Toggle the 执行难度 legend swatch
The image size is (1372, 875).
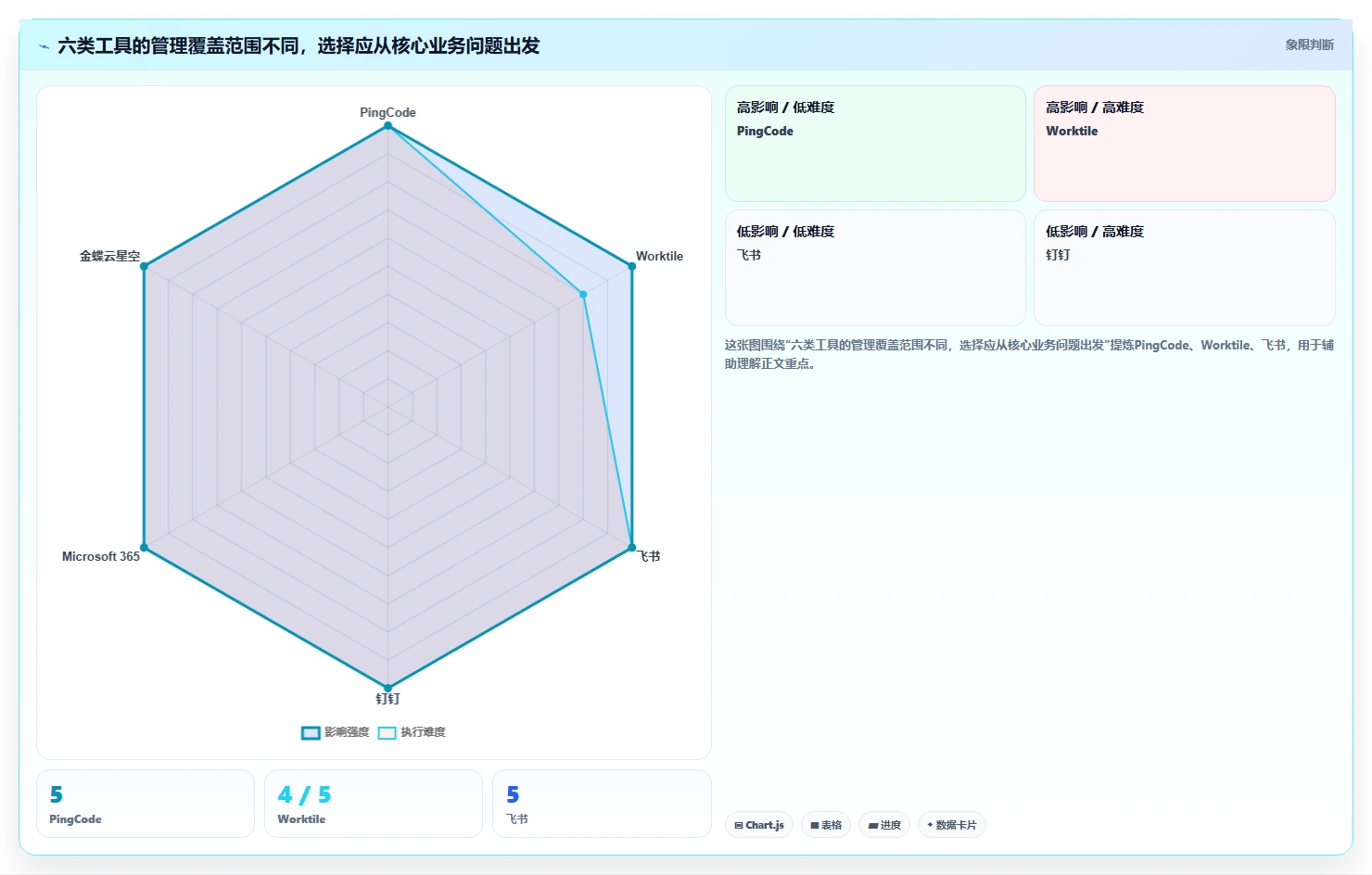387,733
